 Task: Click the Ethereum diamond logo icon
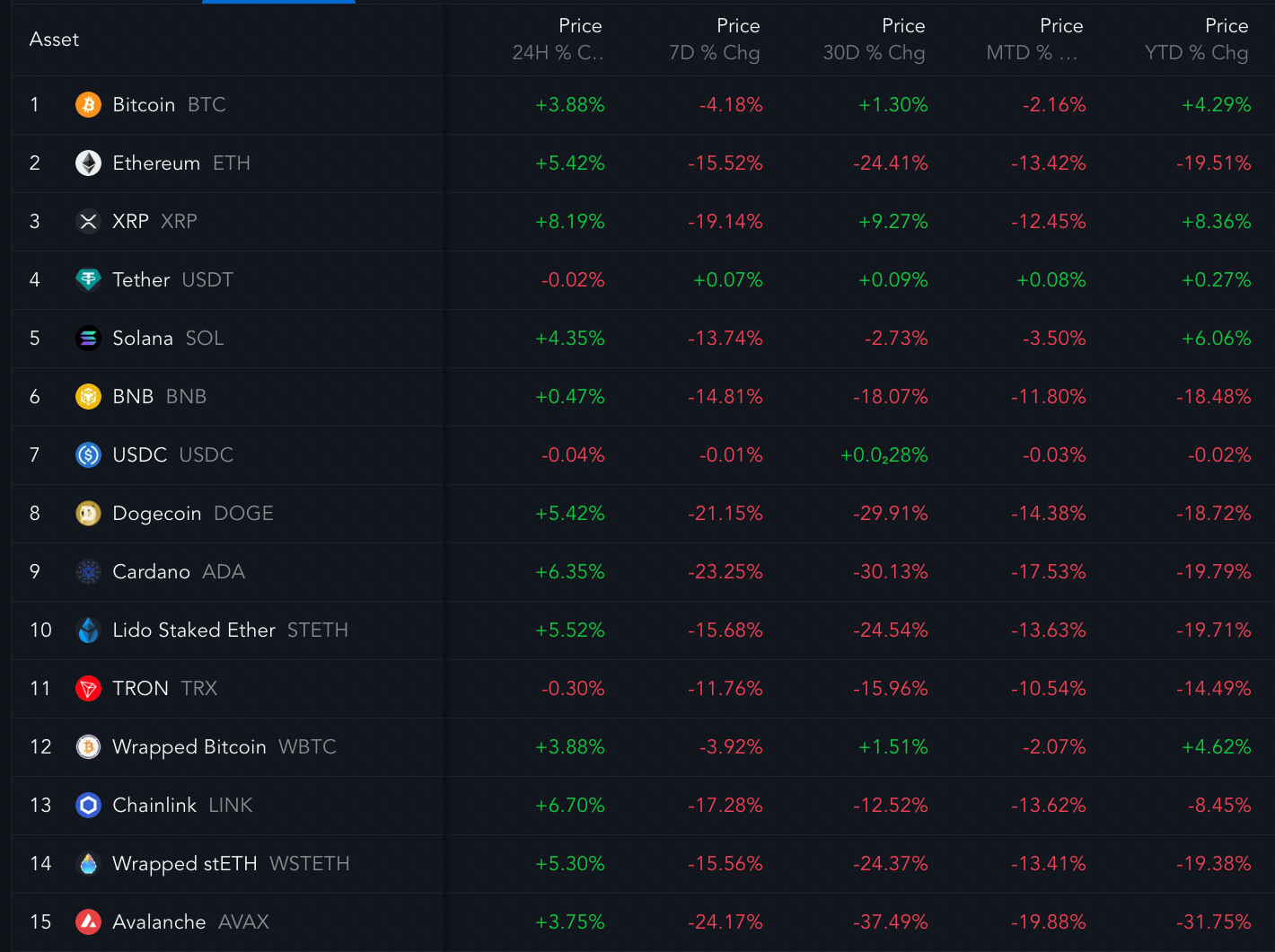coord(88,163)
